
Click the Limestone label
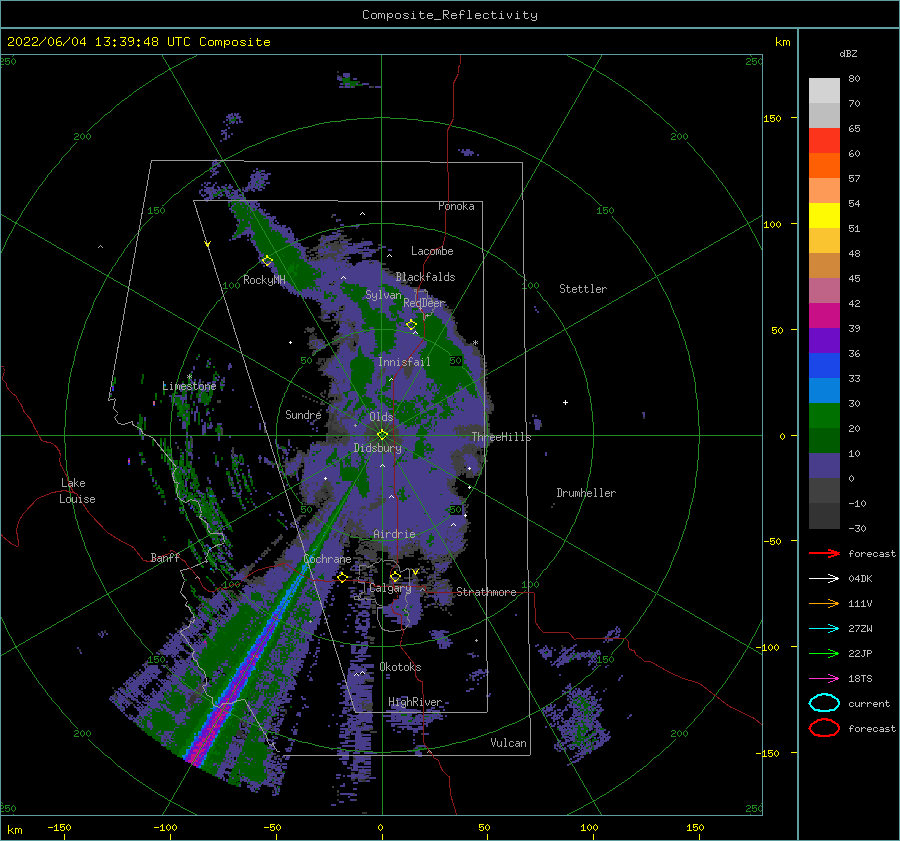click(189, 386)
